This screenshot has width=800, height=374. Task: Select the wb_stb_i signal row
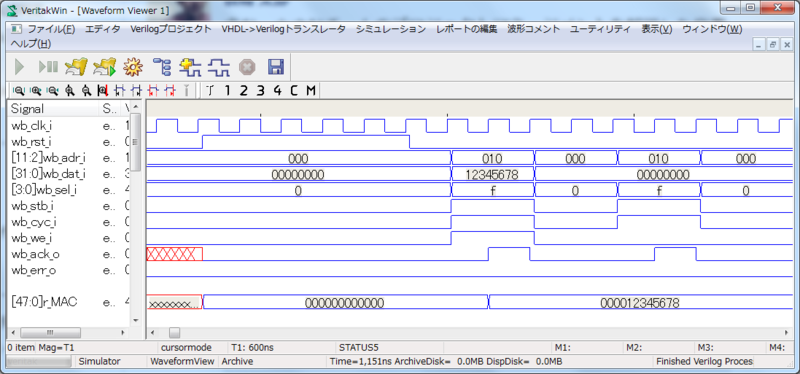point(69,206)
